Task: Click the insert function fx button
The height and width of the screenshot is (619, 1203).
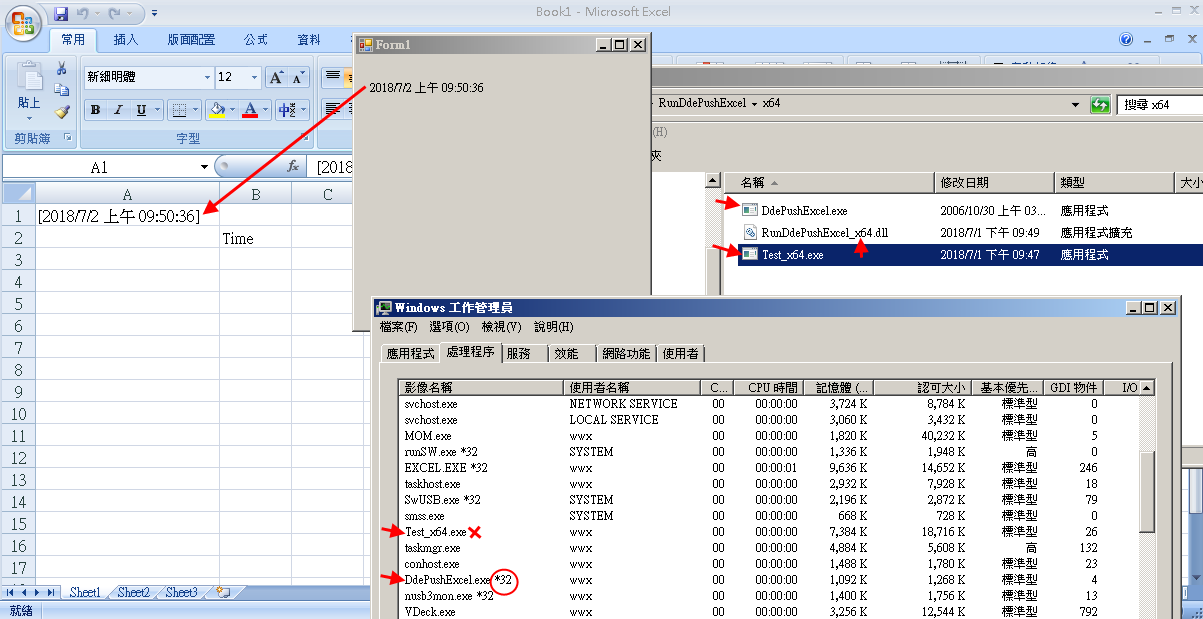Action: pos(293,167)
